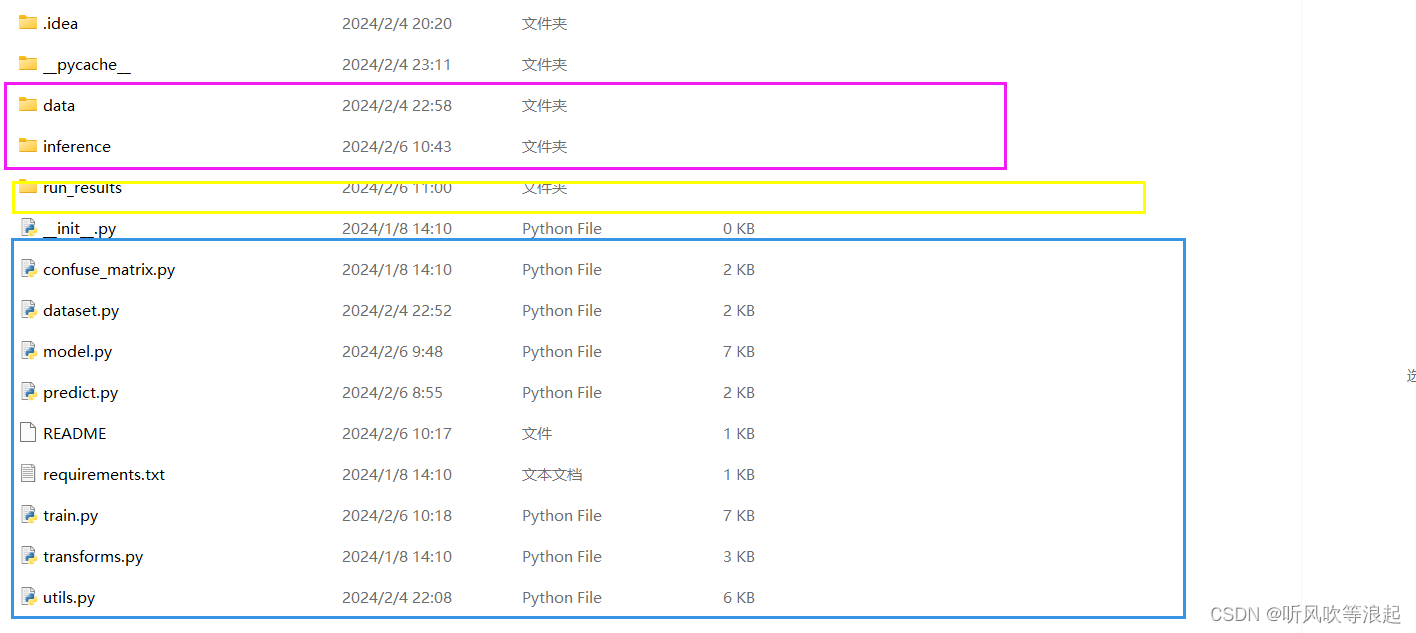Click the 0 KB size of __init__.py
Viewport: 1416px width, 633px height.
[x=738, y=229]
